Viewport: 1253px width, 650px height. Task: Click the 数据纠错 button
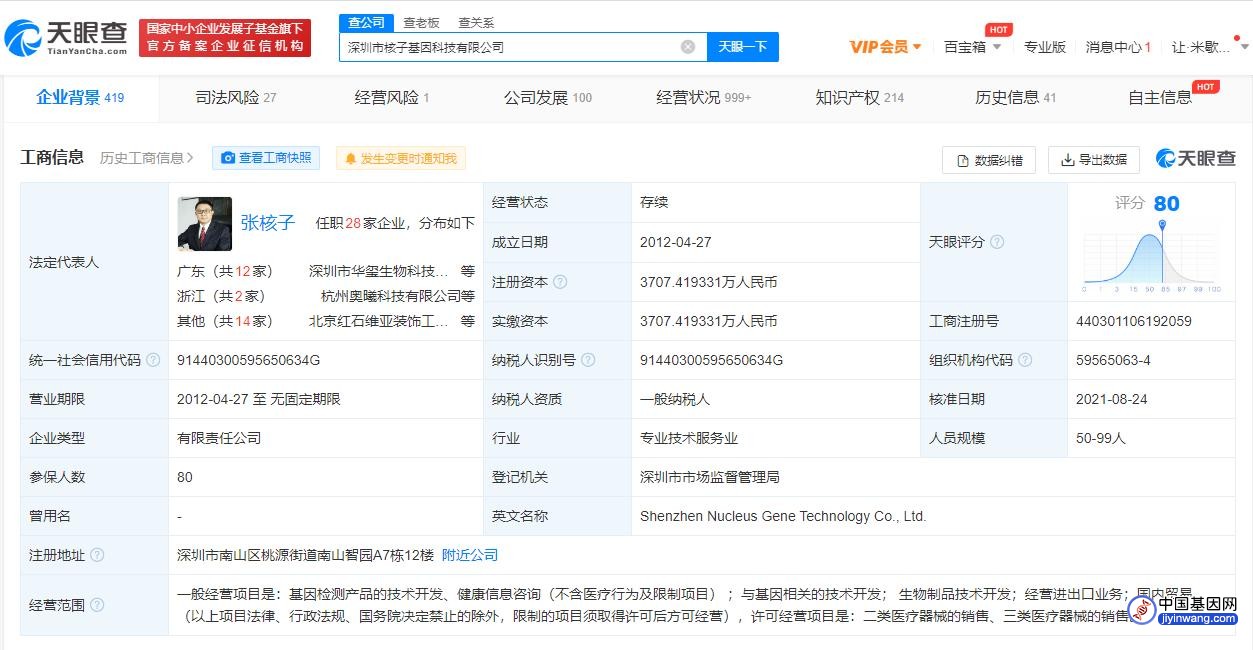coord(990,160)
